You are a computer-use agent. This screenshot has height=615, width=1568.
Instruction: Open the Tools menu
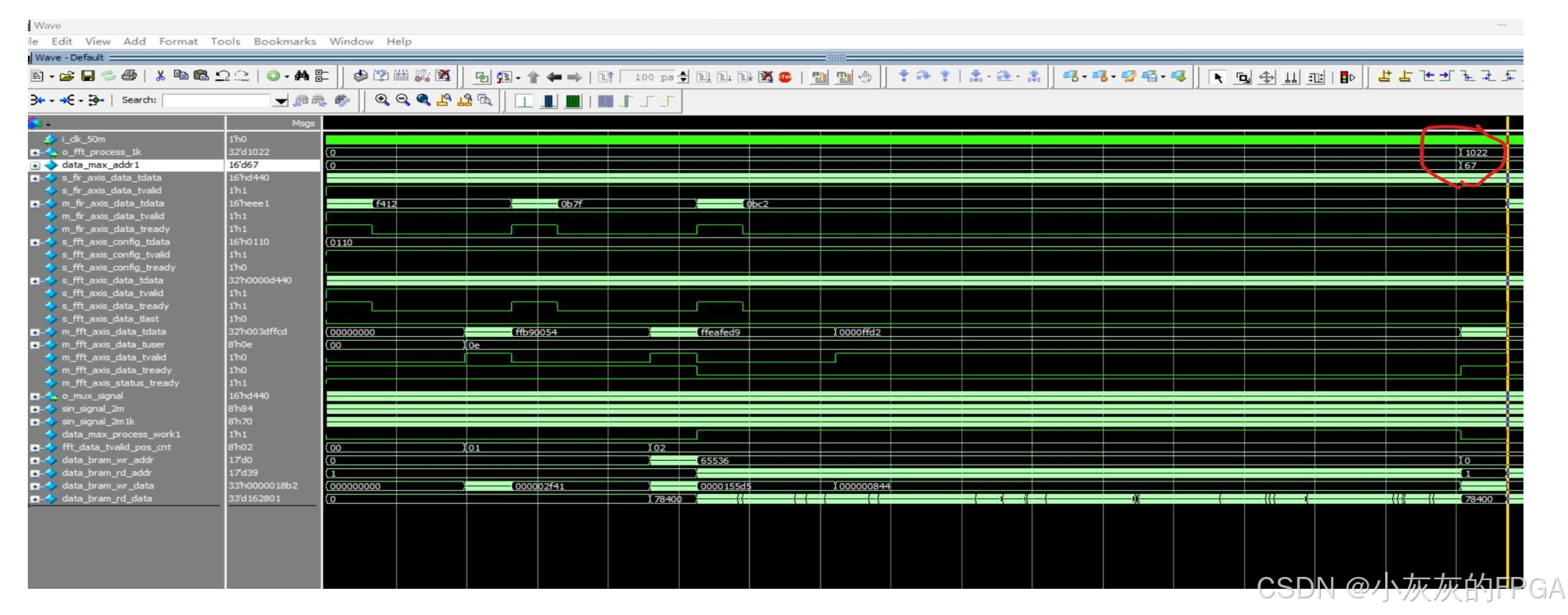225,41
